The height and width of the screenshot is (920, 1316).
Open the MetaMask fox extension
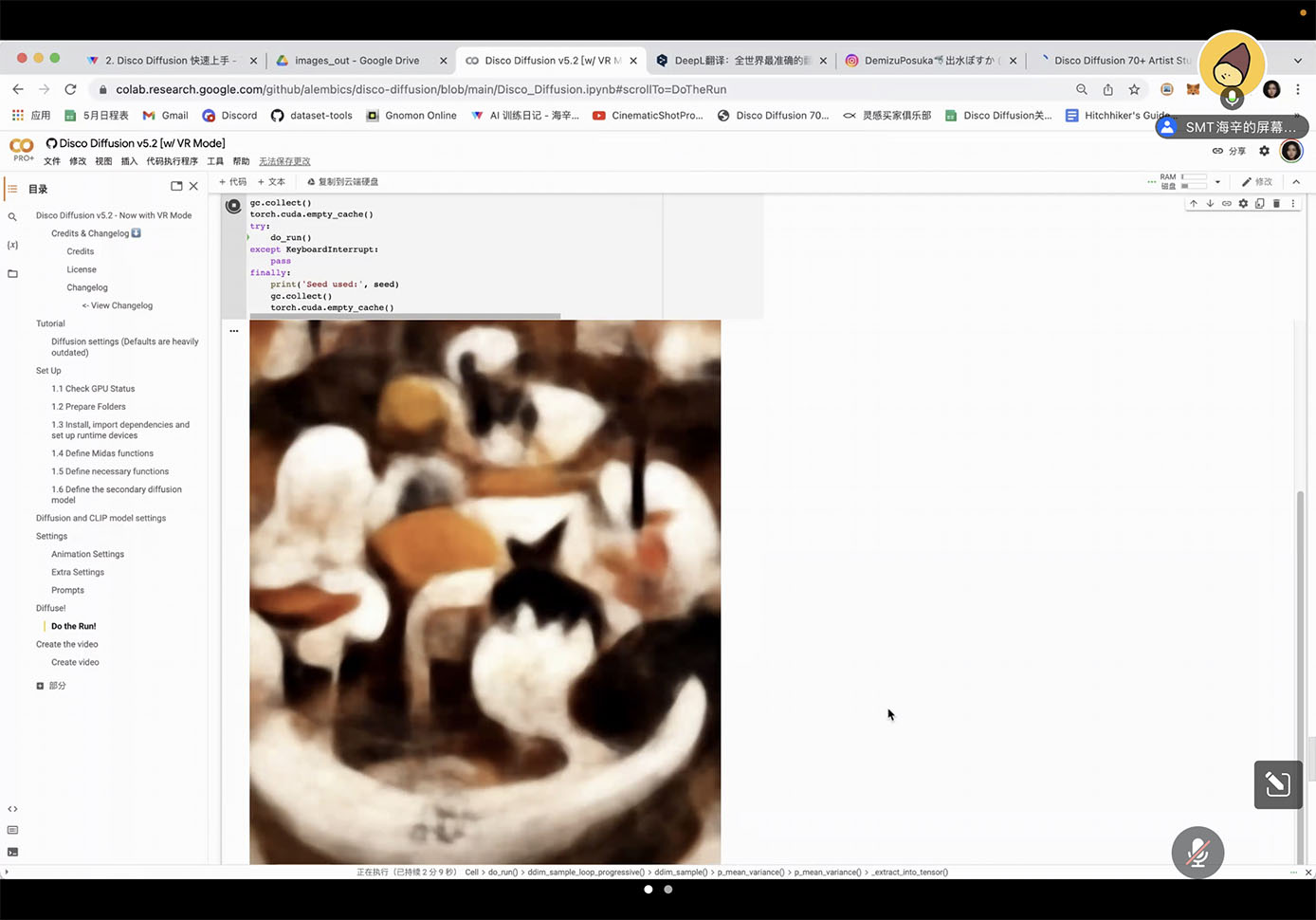[x=1193, y=89]
